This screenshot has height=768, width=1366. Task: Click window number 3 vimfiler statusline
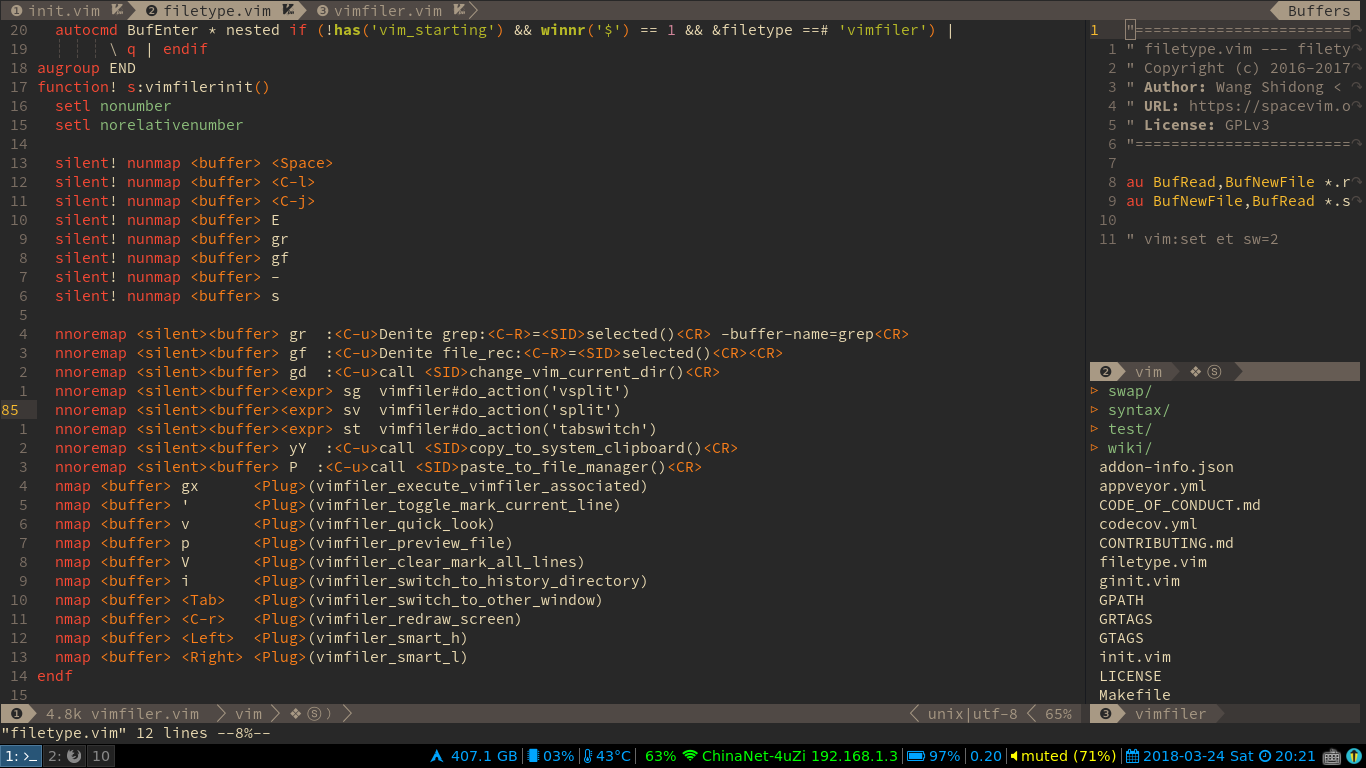point(1106,714)
